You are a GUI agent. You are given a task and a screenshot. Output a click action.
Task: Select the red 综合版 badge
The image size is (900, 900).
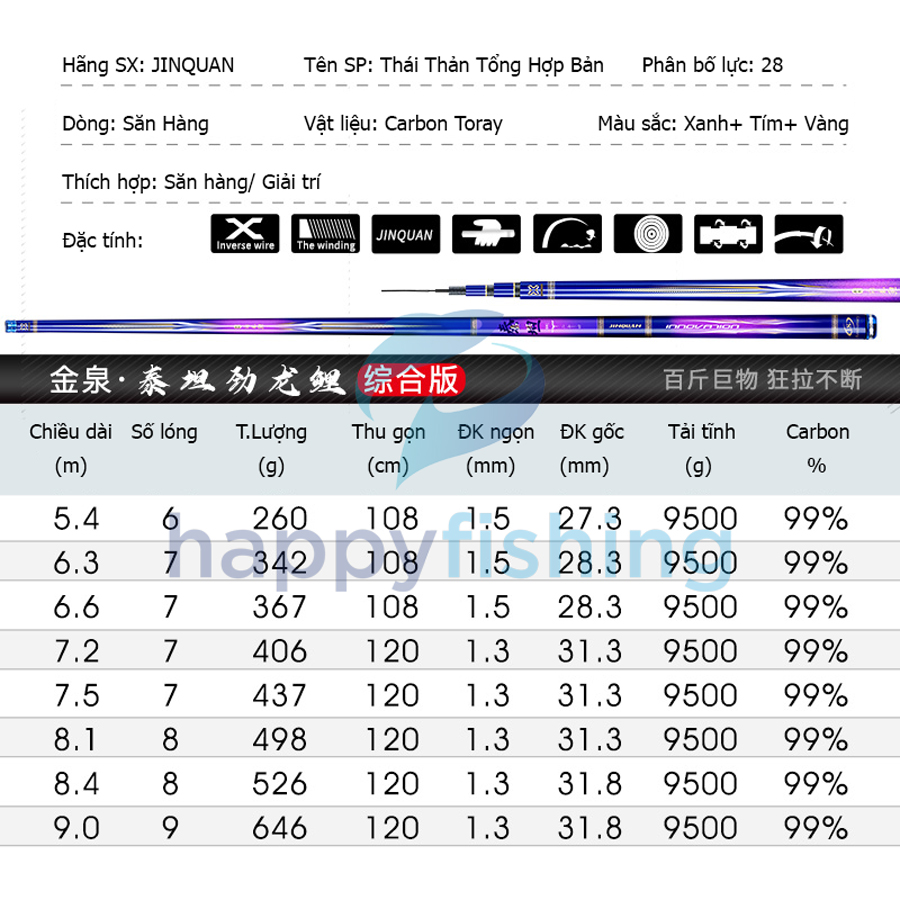(x=411, y=379)
